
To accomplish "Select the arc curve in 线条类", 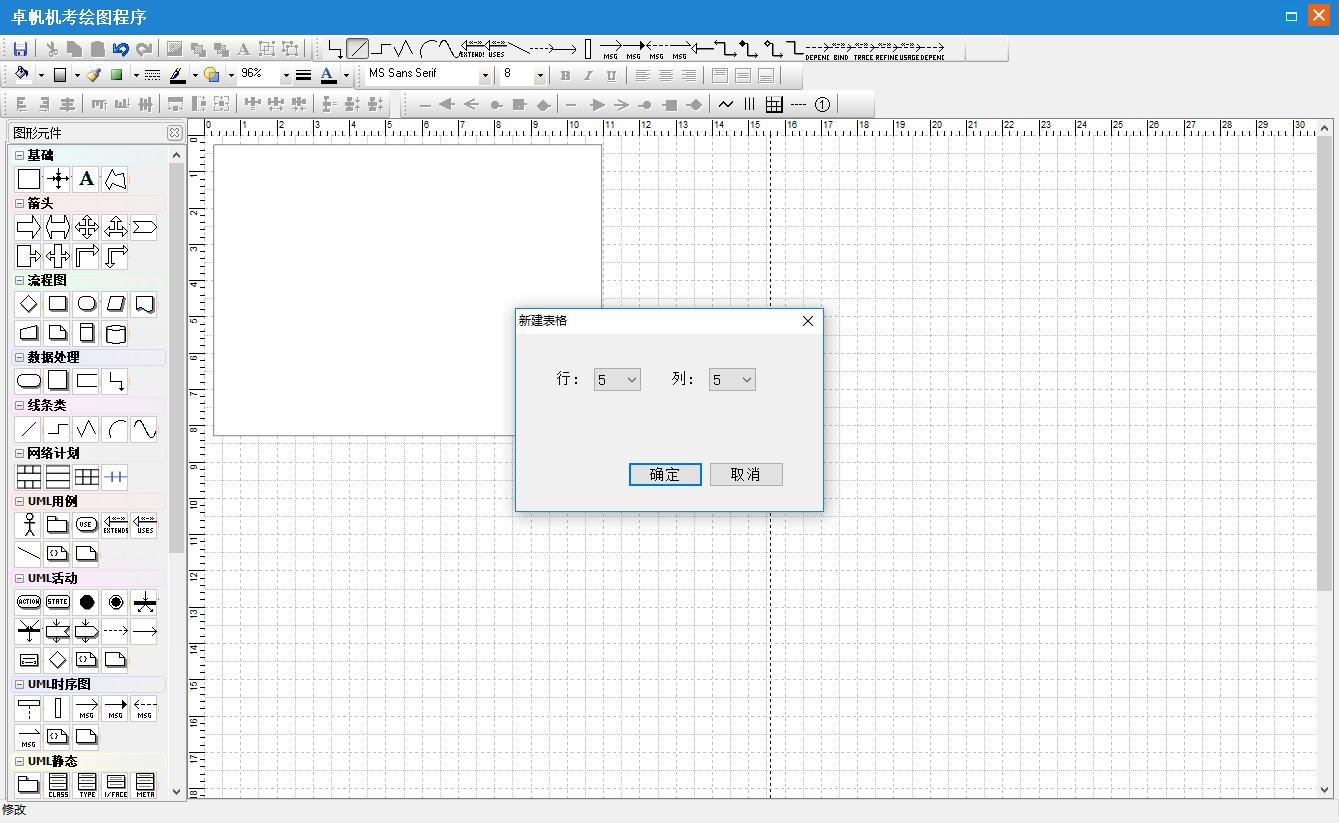I will click(116, 429).
